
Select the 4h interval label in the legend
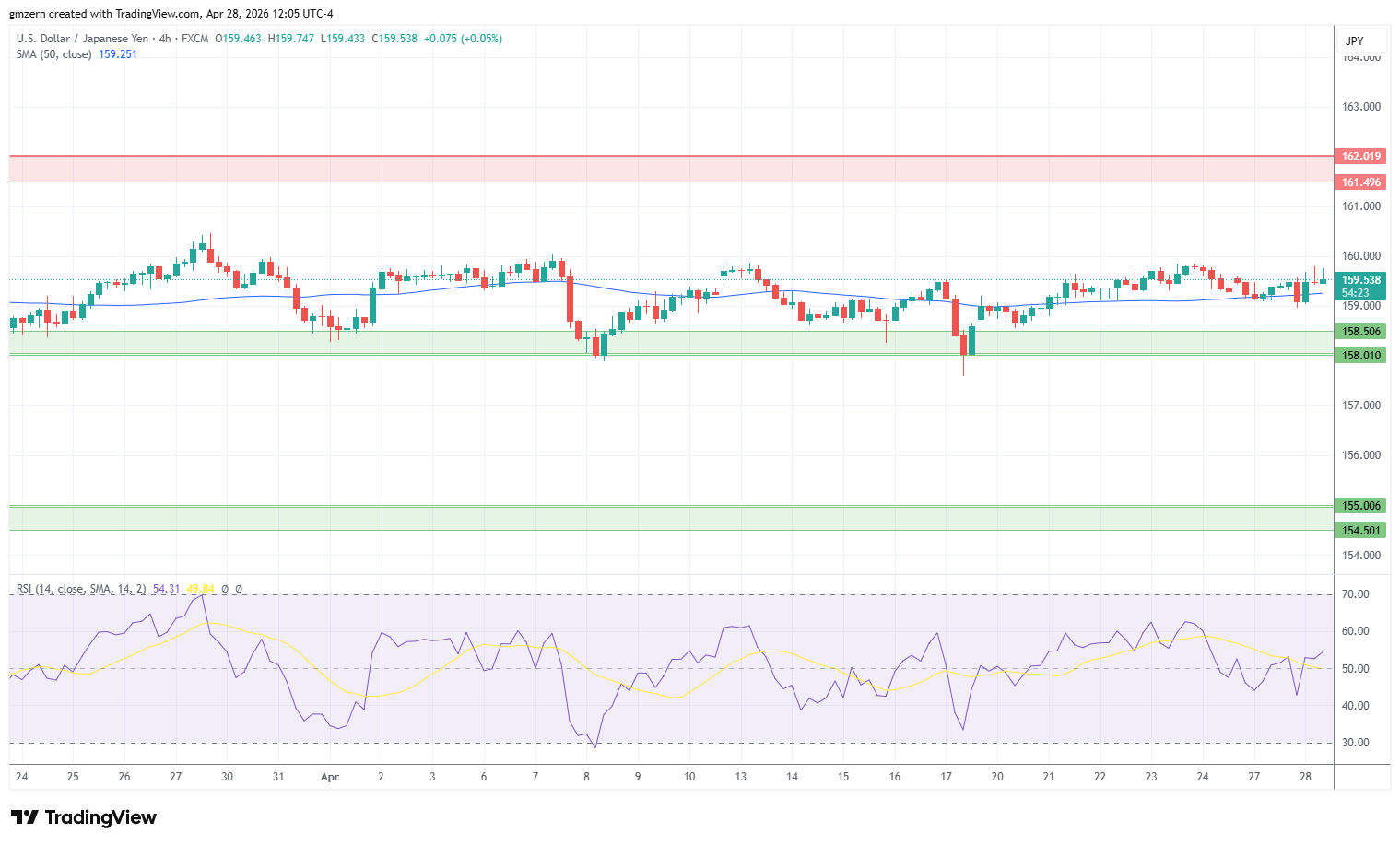click(x=164, y=39)
